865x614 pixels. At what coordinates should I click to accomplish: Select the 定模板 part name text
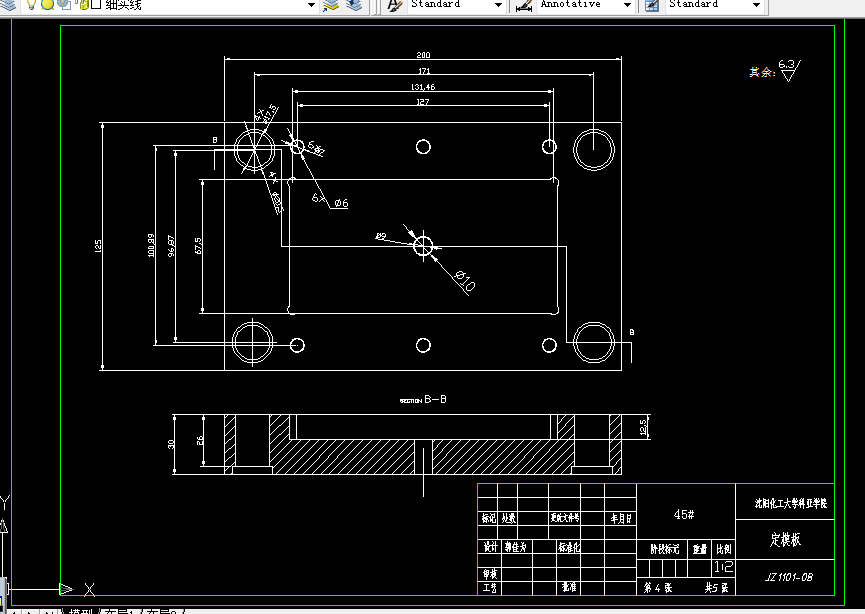click(785, 539)
